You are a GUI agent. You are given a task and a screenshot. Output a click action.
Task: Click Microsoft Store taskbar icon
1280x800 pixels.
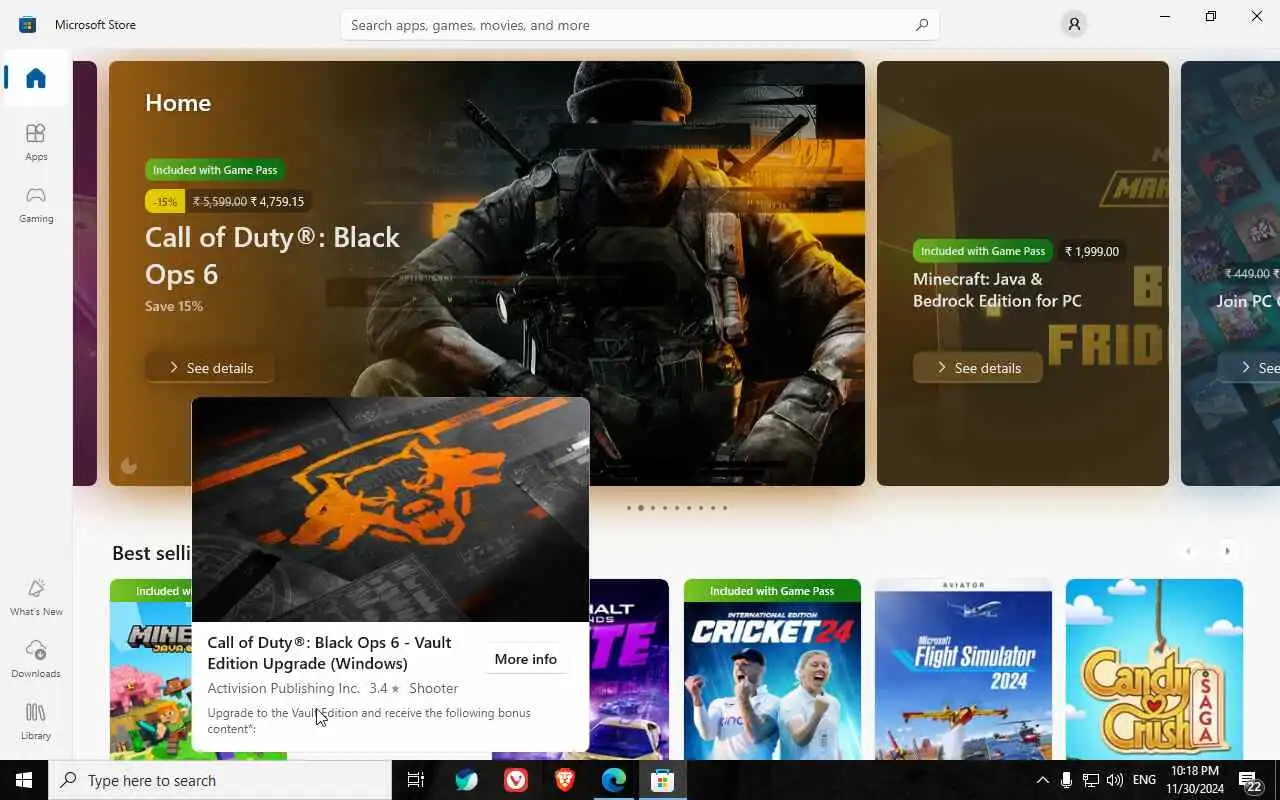[x=662, y=780]
